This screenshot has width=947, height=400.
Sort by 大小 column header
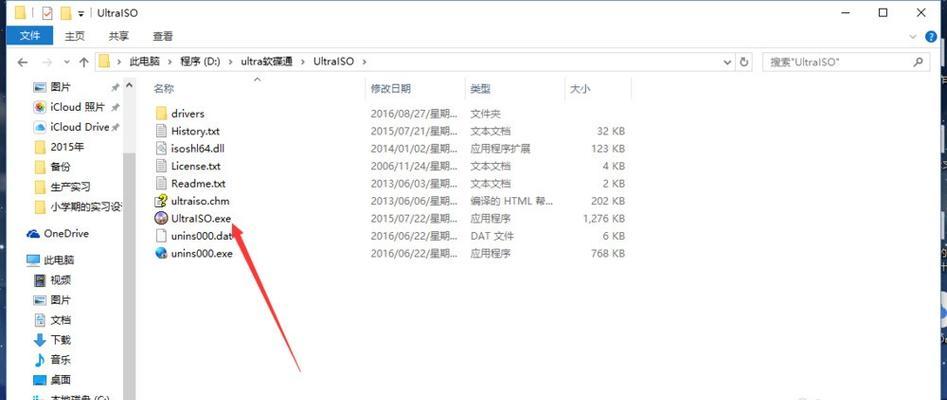[580, 89]
